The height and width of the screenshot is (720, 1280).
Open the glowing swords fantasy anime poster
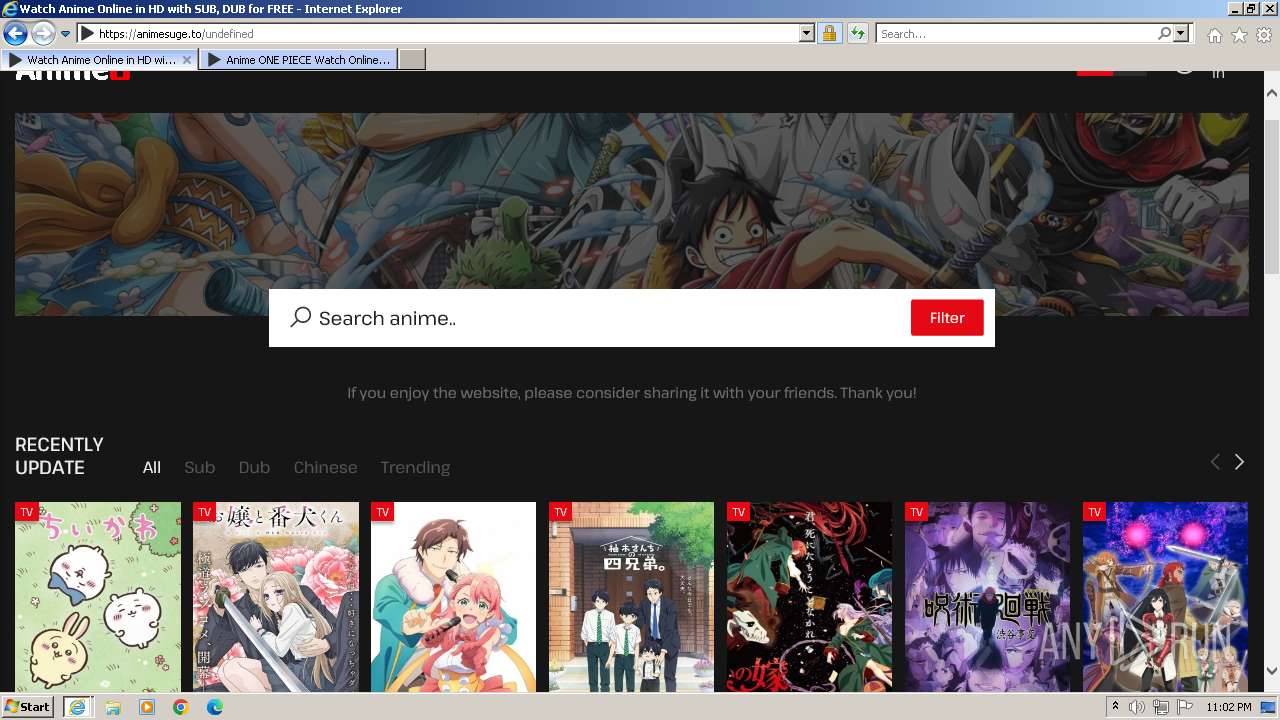coord(1166,597)
